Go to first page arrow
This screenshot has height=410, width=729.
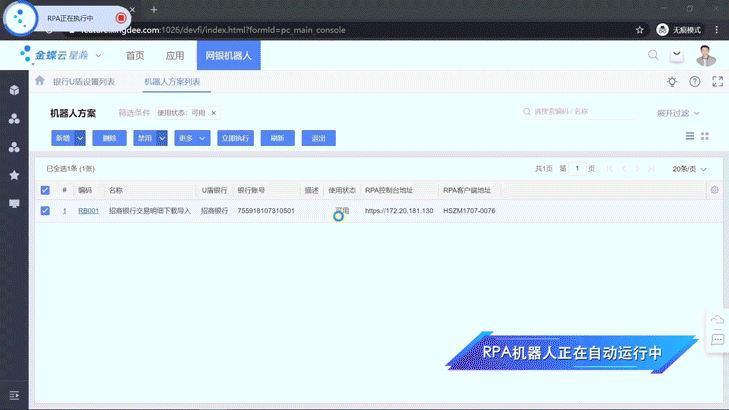tap(610, 169)
